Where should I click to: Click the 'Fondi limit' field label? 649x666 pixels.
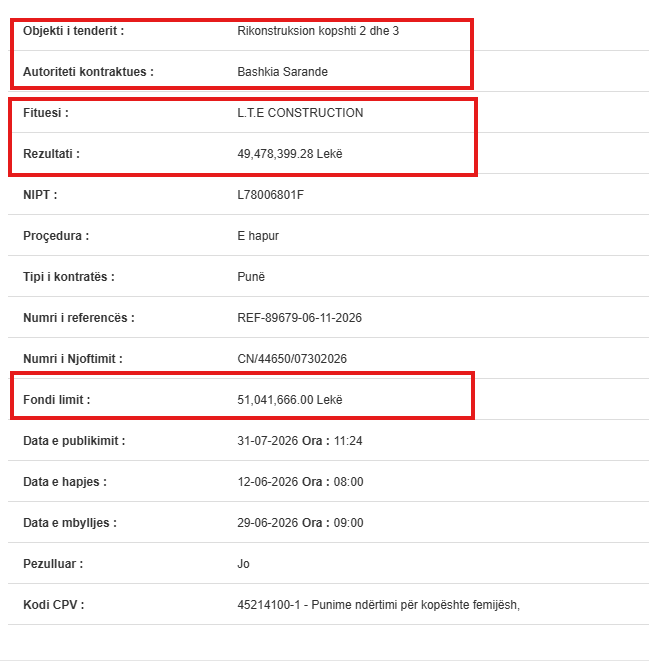(56, 400)
